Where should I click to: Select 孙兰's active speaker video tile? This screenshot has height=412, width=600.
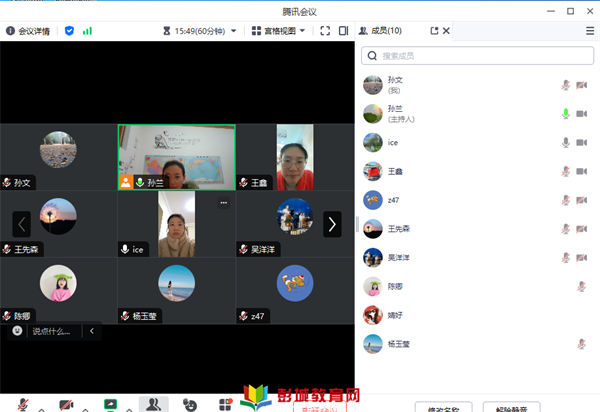tap(176, 157)
